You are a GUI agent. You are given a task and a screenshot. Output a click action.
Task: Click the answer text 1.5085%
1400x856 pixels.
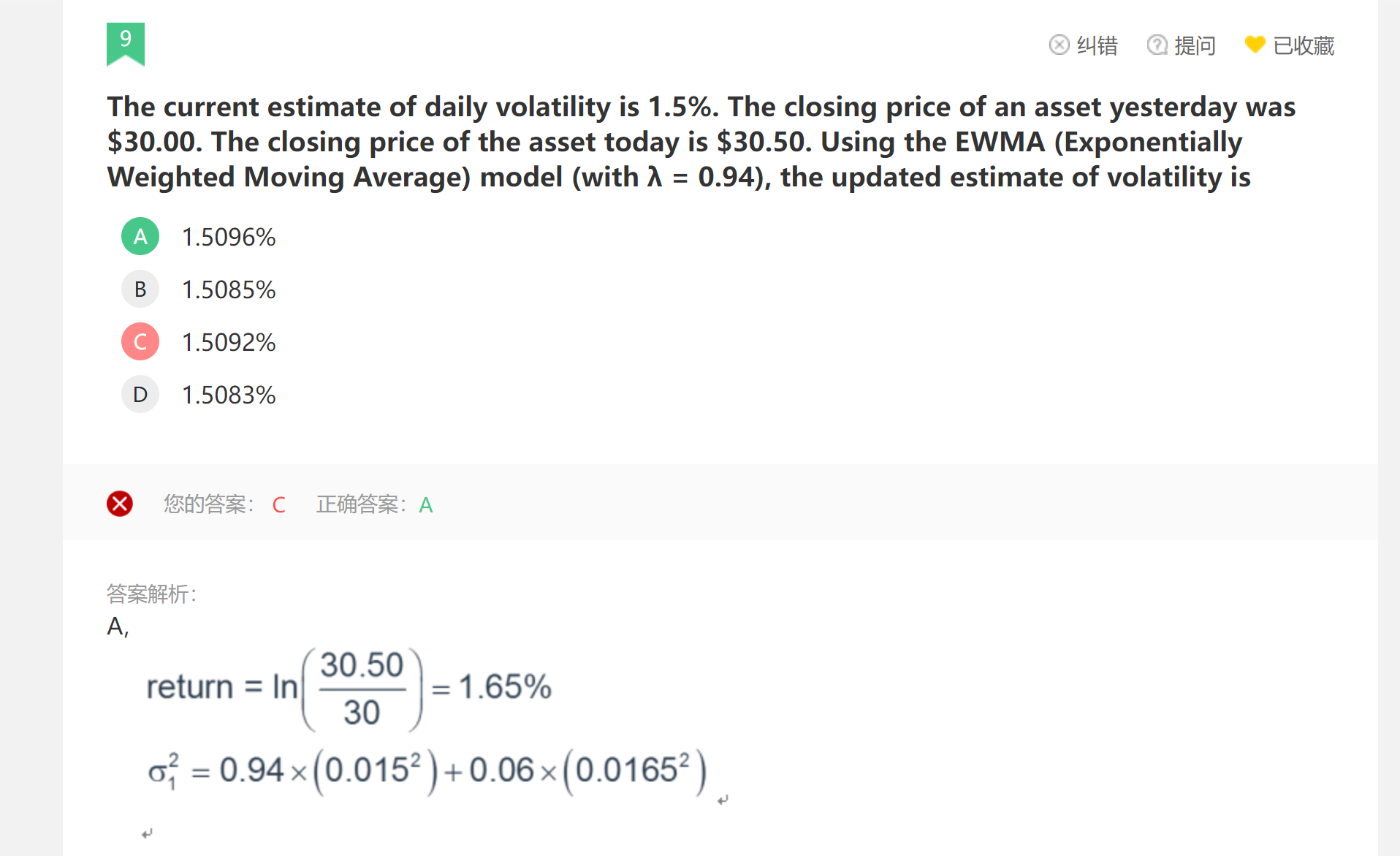(229, 289)
